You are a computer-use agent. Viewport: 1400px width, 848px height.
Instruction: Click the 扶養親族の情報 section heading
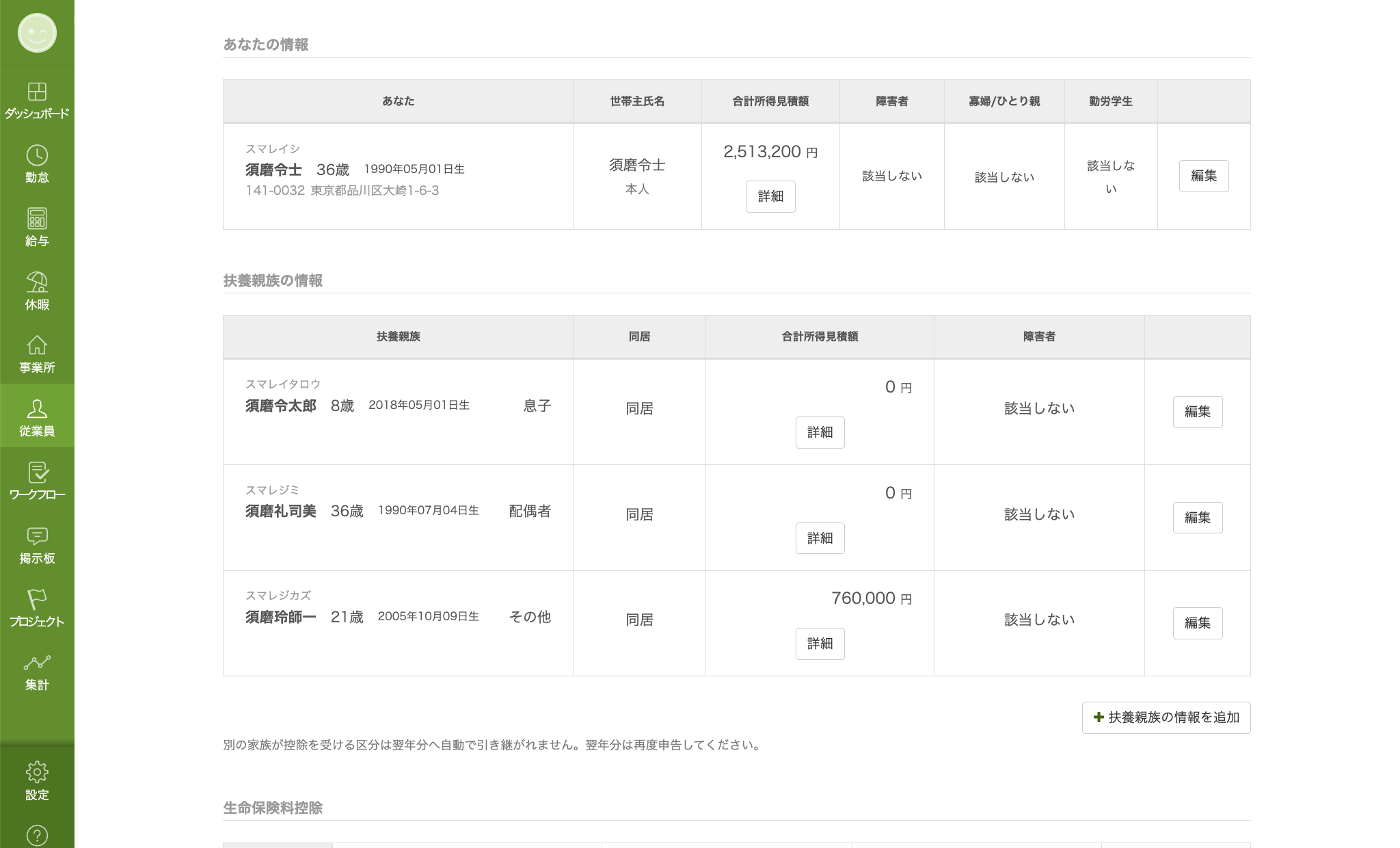(x=273, y=281)
